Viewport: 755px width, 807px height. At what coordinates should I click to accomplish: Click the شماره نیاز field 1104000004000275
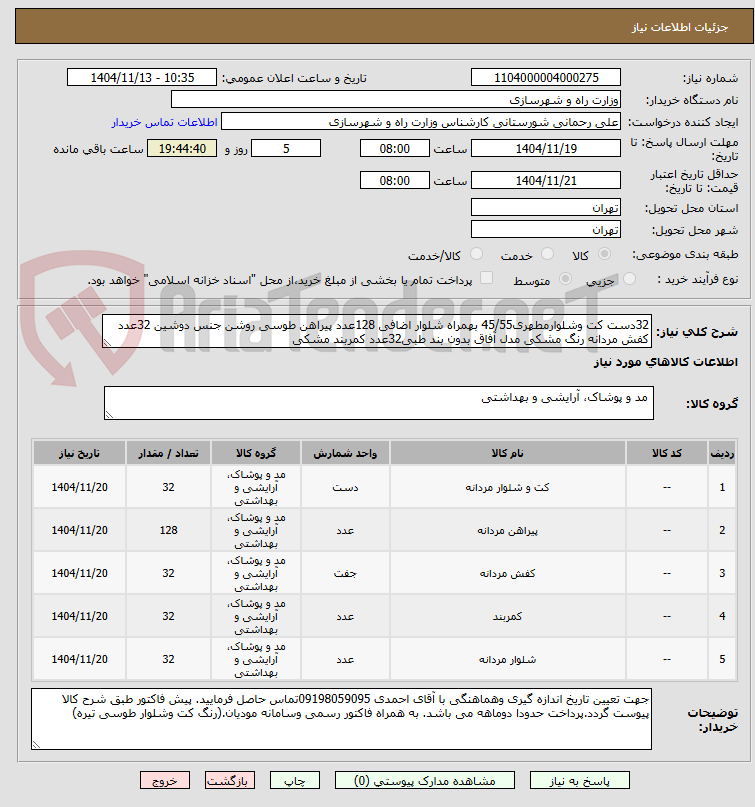click(x=546, y=77)
